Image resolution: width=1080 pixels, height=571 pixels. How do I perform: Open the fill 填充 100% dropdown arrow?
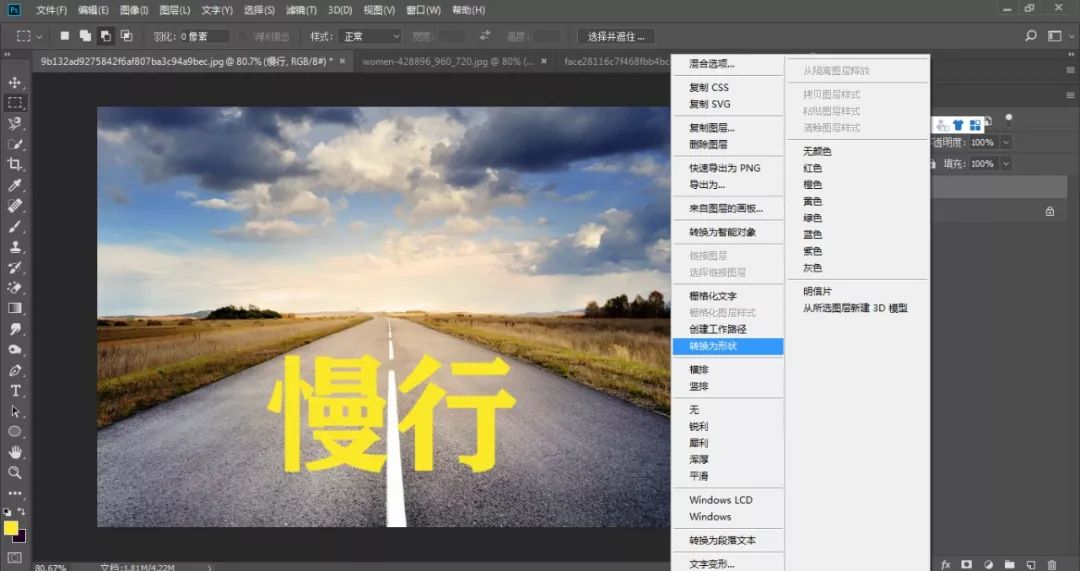[1006, 164]
